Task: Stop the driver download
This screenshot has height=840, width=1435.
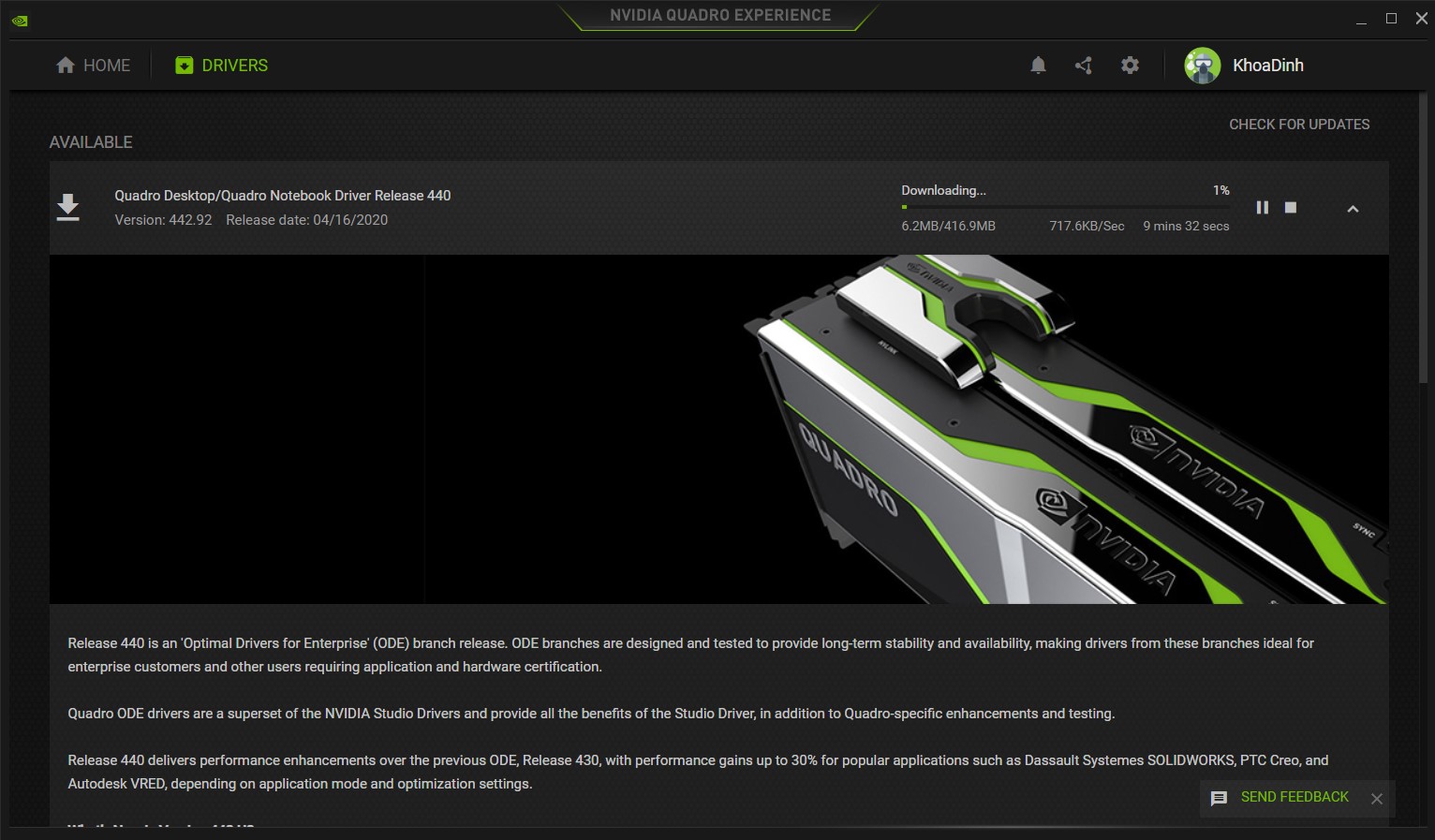Action: [1290, 208]
